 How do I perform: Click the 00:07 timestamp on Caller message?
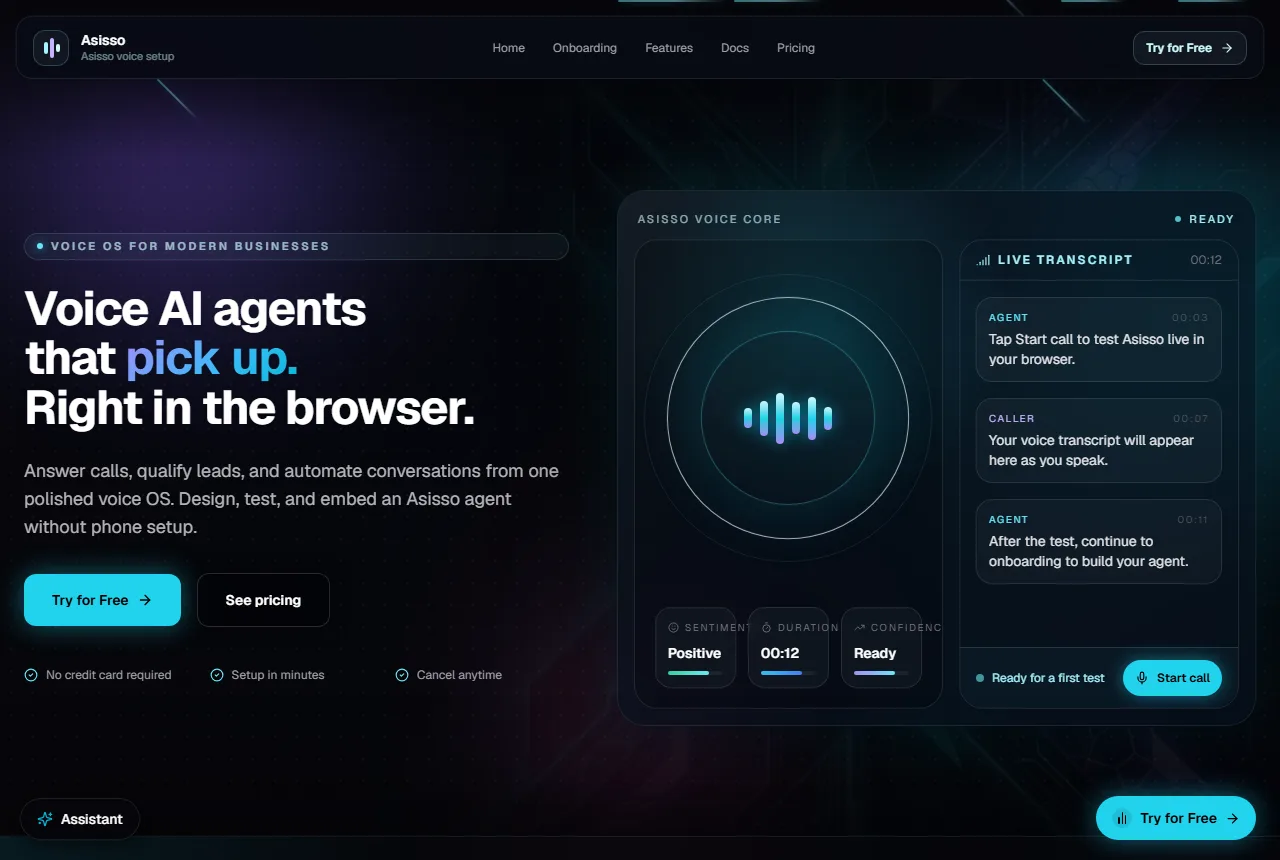tap(1190, 419)
